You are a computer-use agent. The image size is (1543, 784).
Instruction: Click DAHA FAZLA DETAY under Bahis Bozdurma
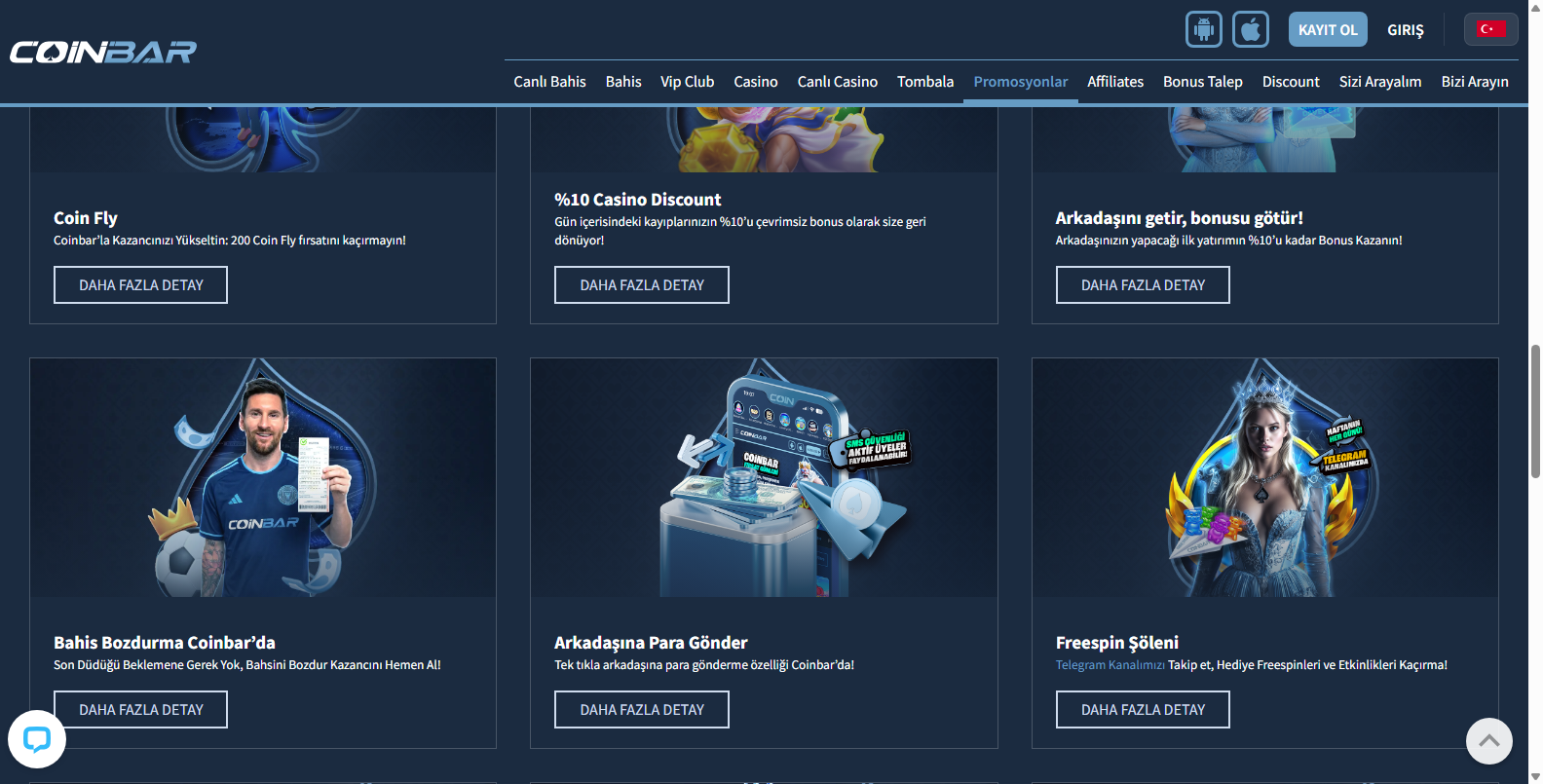click(140, 709)
